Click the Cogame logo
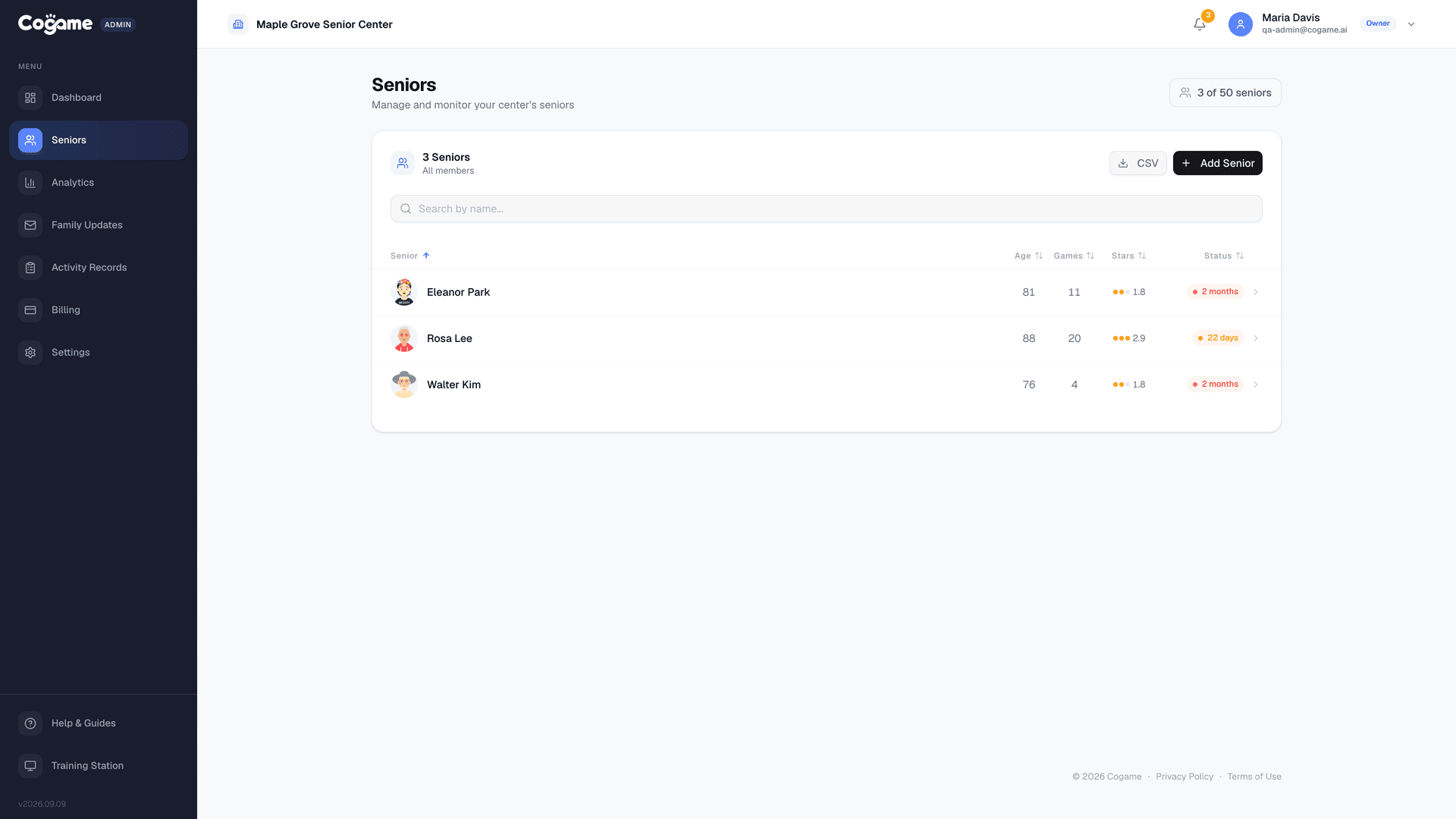 pos(55,24)
